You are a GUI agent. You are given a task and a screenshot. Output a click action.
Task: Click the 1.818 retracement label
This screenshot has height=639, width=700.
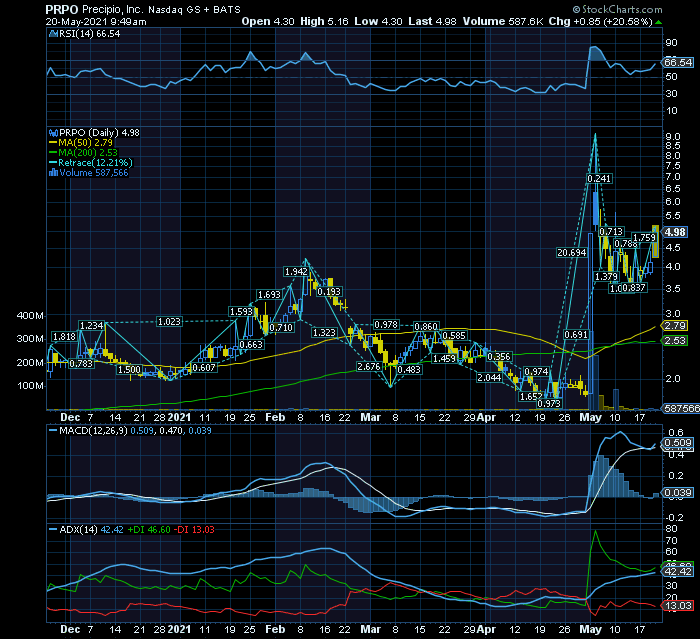[x=64, y=337]
